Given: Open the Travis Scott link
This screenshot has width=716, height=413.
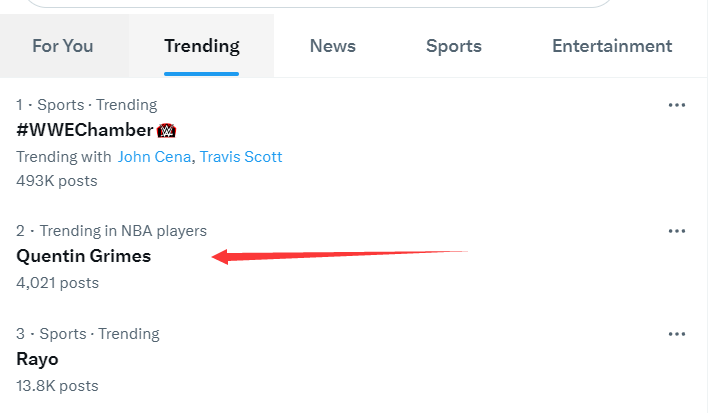Looking at the screenshot, I should point(241,157).
